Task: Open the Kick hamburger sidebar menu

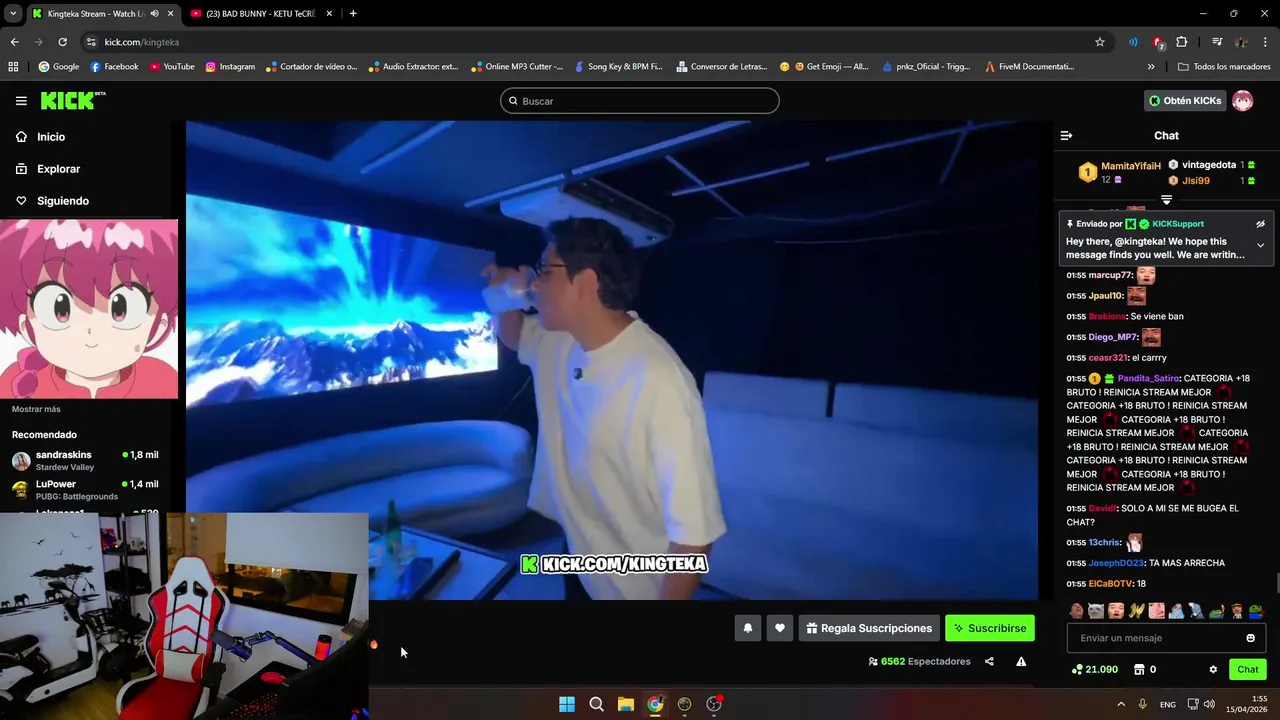Action: [21, 101]
